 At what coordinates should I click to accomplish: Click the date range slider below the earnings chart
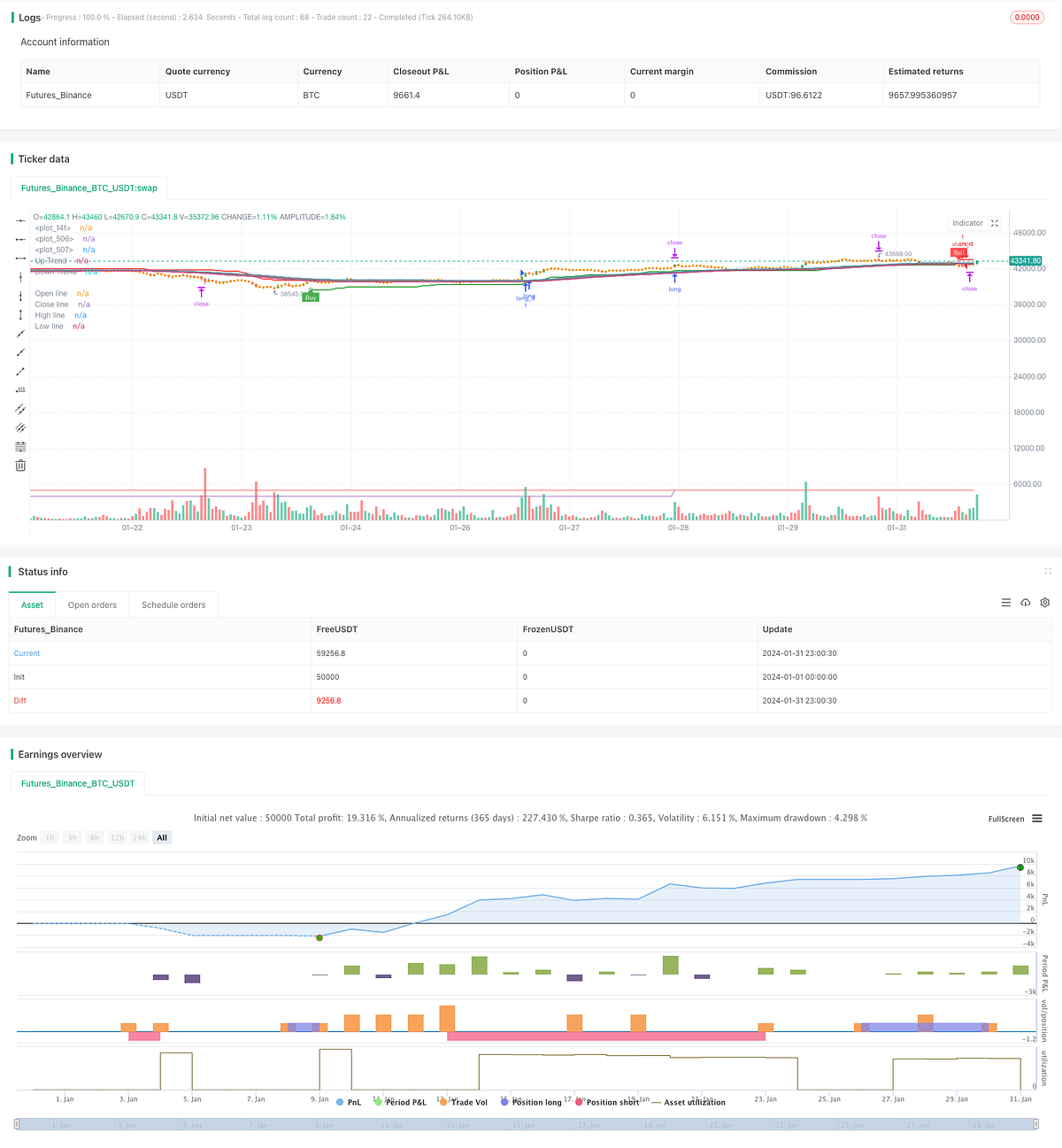(531, 1125)
